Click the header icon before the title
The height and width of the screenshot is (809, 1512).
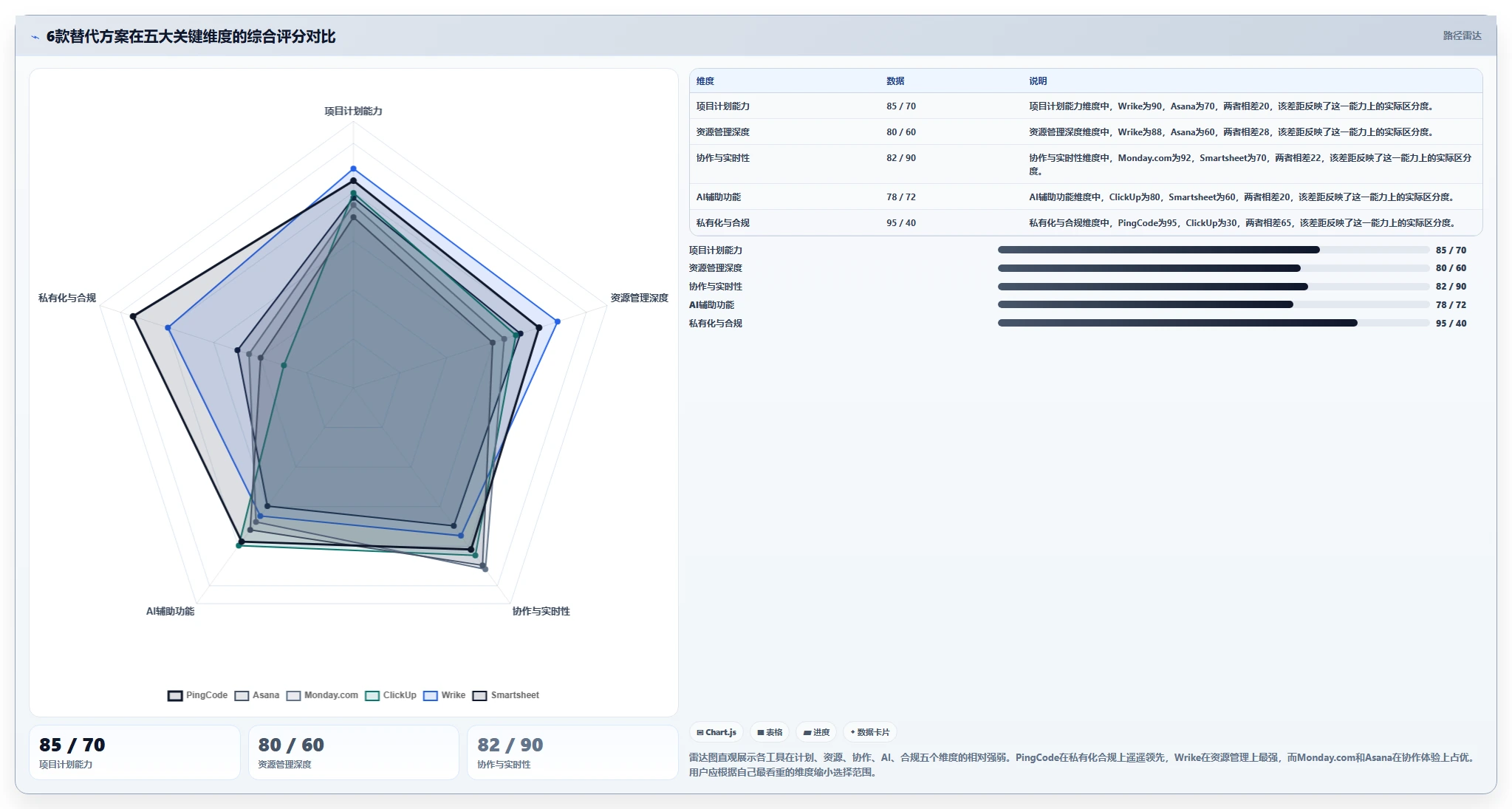coord(35,37)
